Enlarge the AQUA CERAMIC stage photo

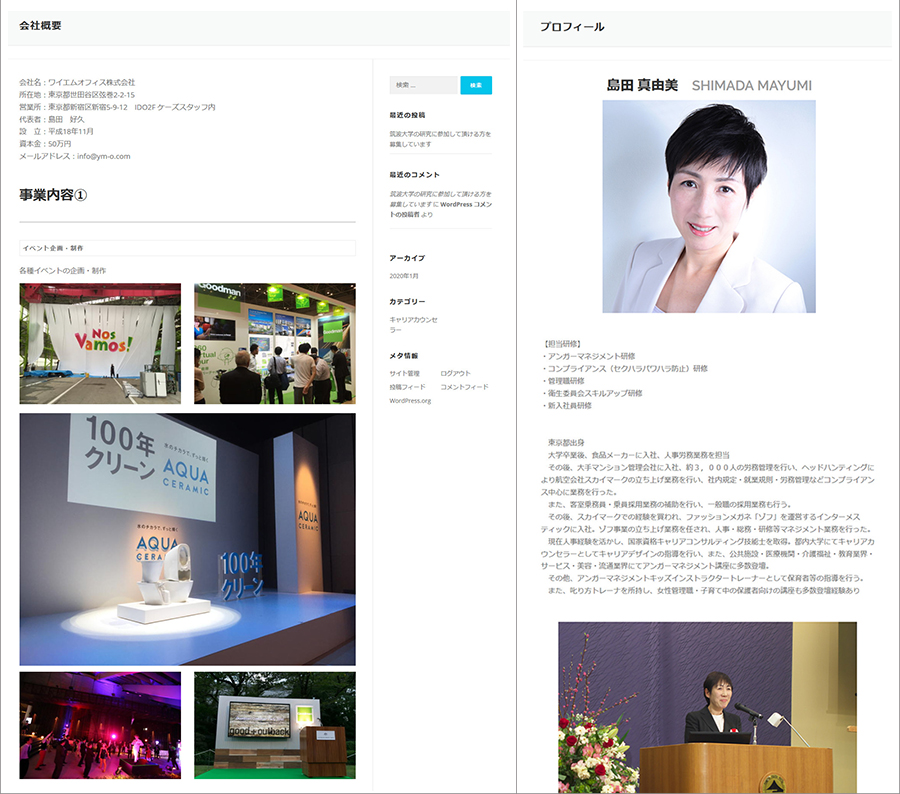187,539
